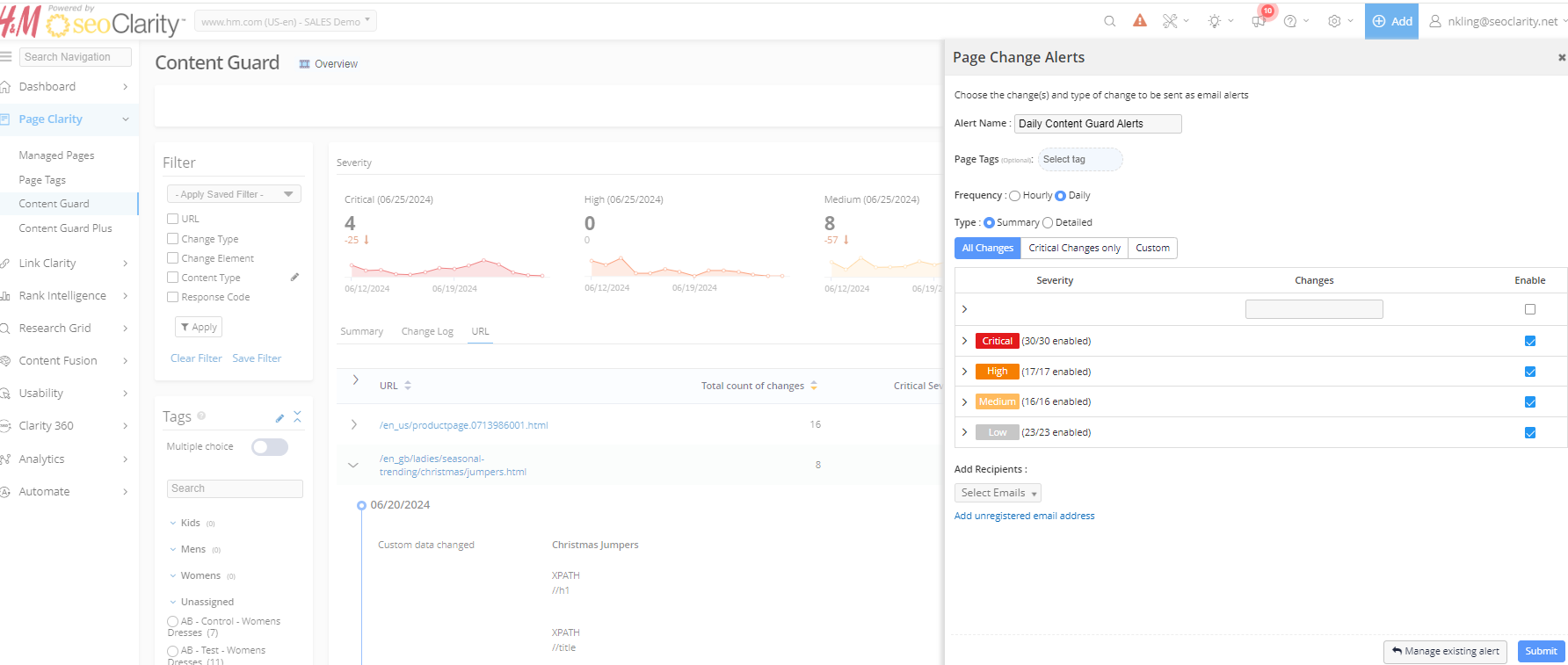This screenshot has width=1568, height=665.
Task: Open the notifications icon with red badge
Action: 1259,21
